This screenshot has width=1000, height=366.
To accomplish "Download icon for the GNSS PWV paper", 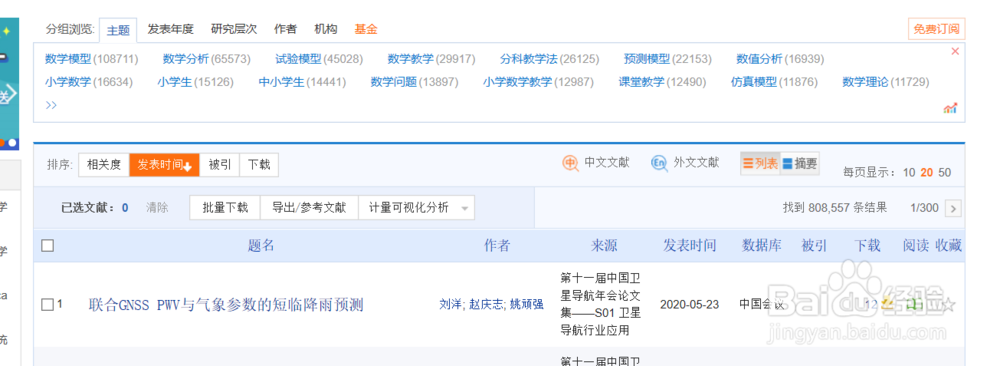I will tap(886, 305).
